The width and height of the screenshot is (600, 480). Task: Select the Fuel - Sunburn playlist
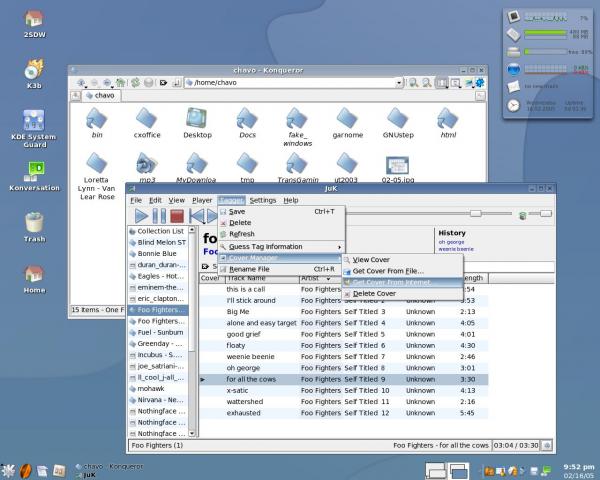pyautogui.click(x=158, y=333)
